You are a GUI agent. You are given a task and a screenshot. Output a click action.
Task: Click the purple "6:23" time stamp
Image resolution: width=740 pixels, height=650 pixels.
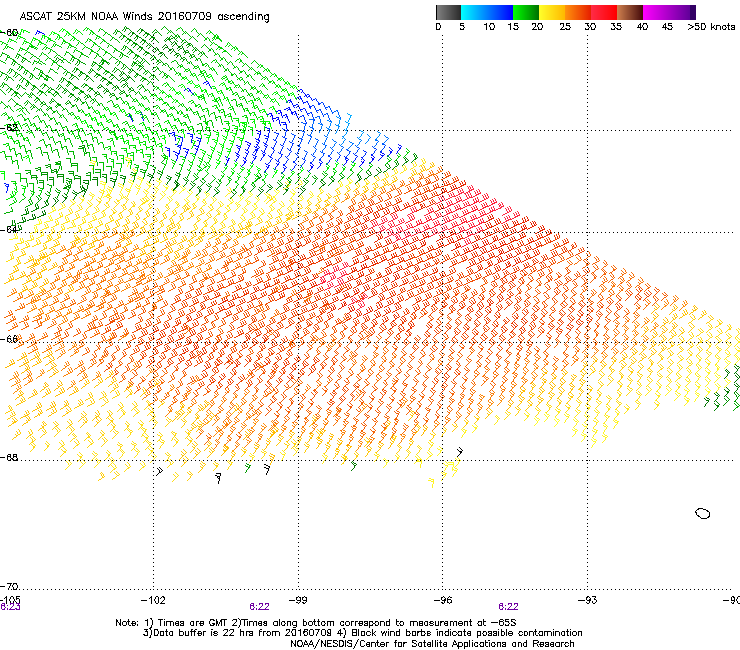pyautogui.click(x=10, y=607)
